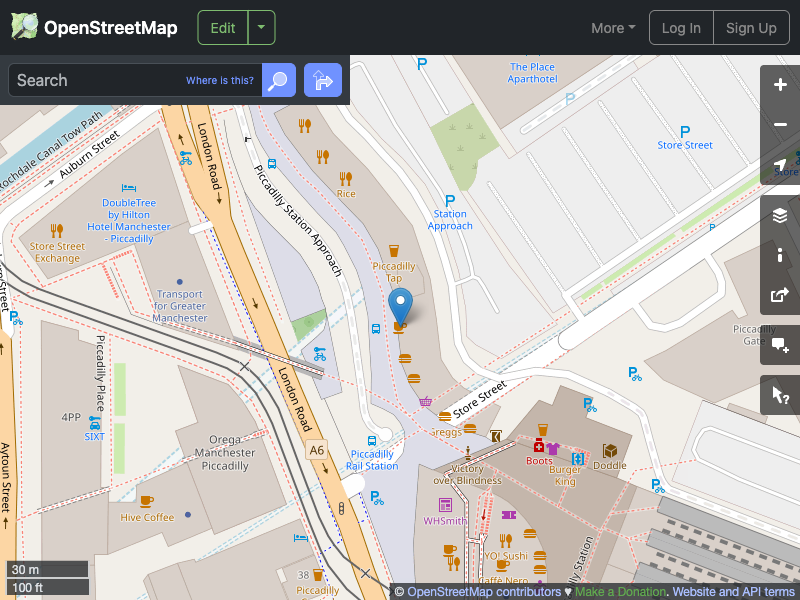Show the map key legend
This screenshot has height=600, width=800.
[x=780, y=255]
